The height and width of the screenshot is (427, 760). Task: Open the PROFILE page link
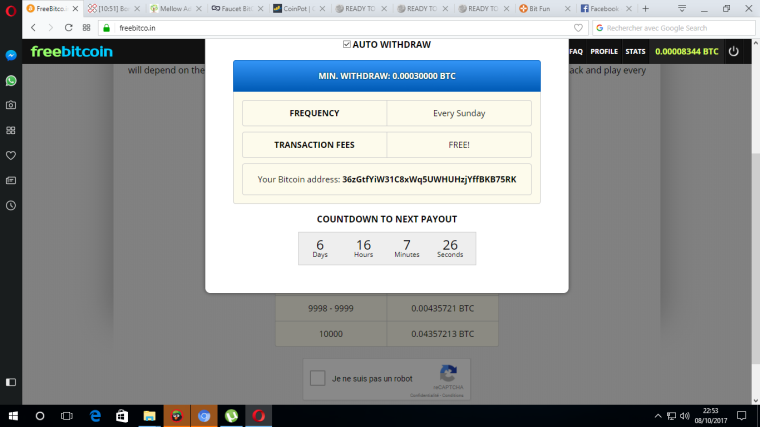604,51
